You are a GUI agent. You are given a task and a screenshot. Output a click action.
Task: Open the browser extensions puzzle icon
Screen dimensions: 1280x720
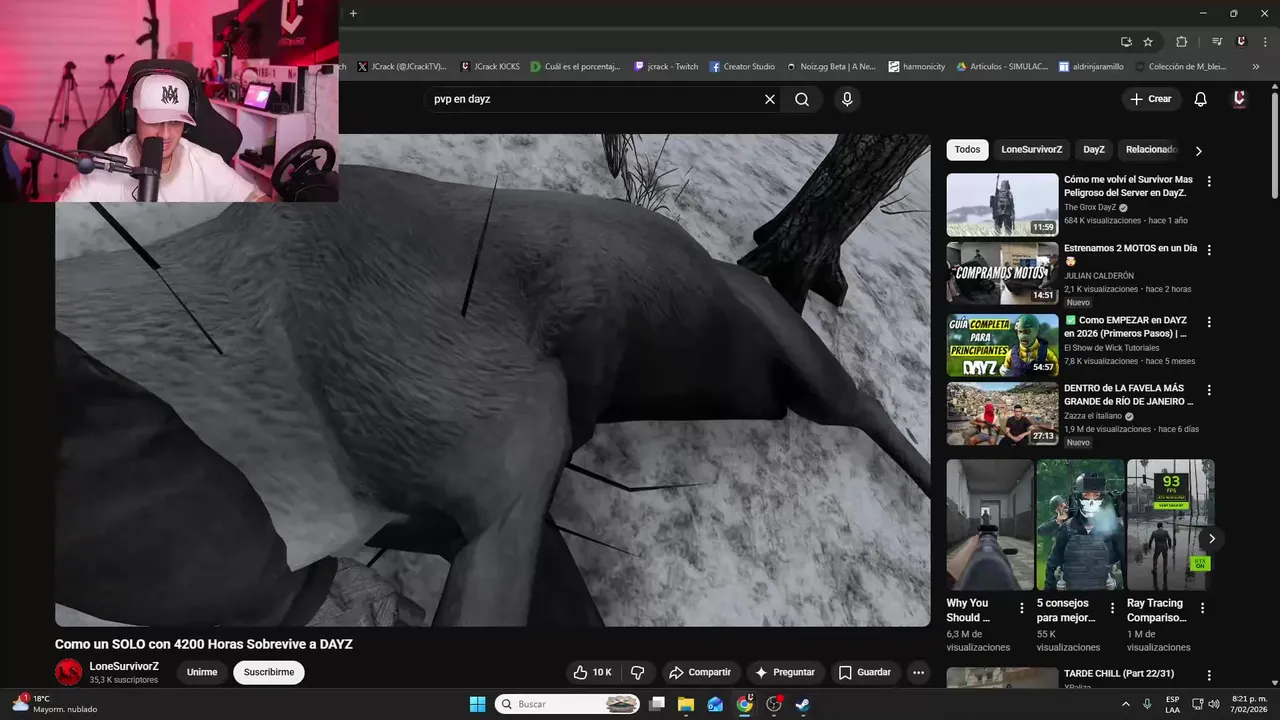(x=1182, y=42)
